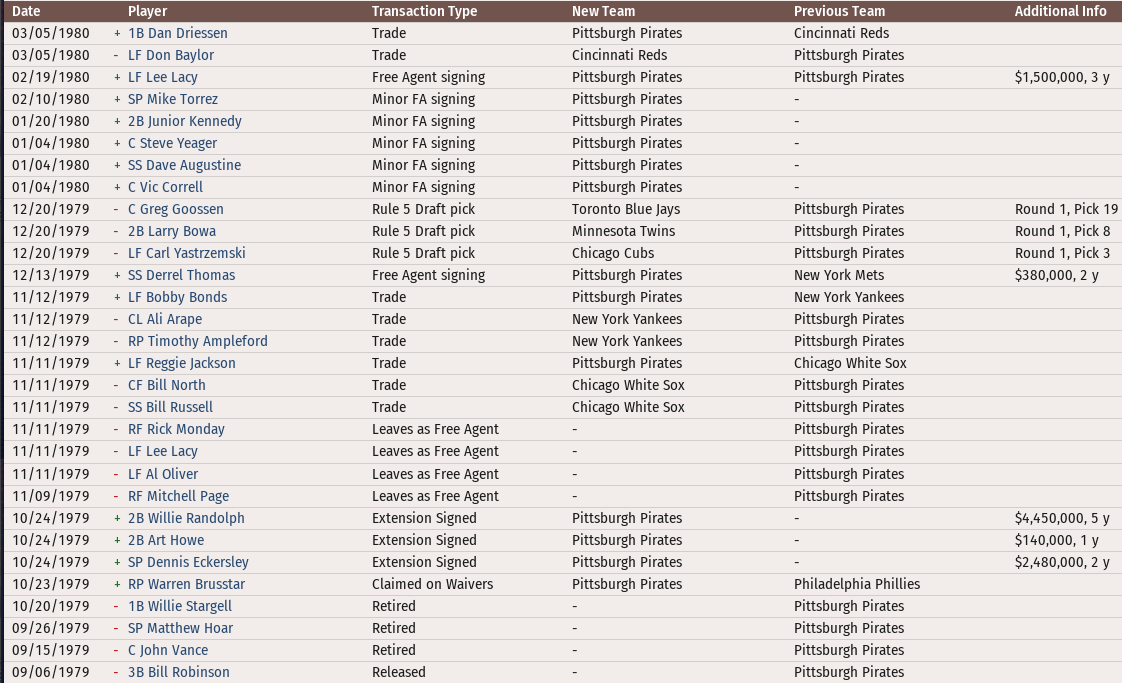The height and width of the screenshot is (686, 1122).
Task: Select the date '10/20/1979'
Action: point(51,607)
